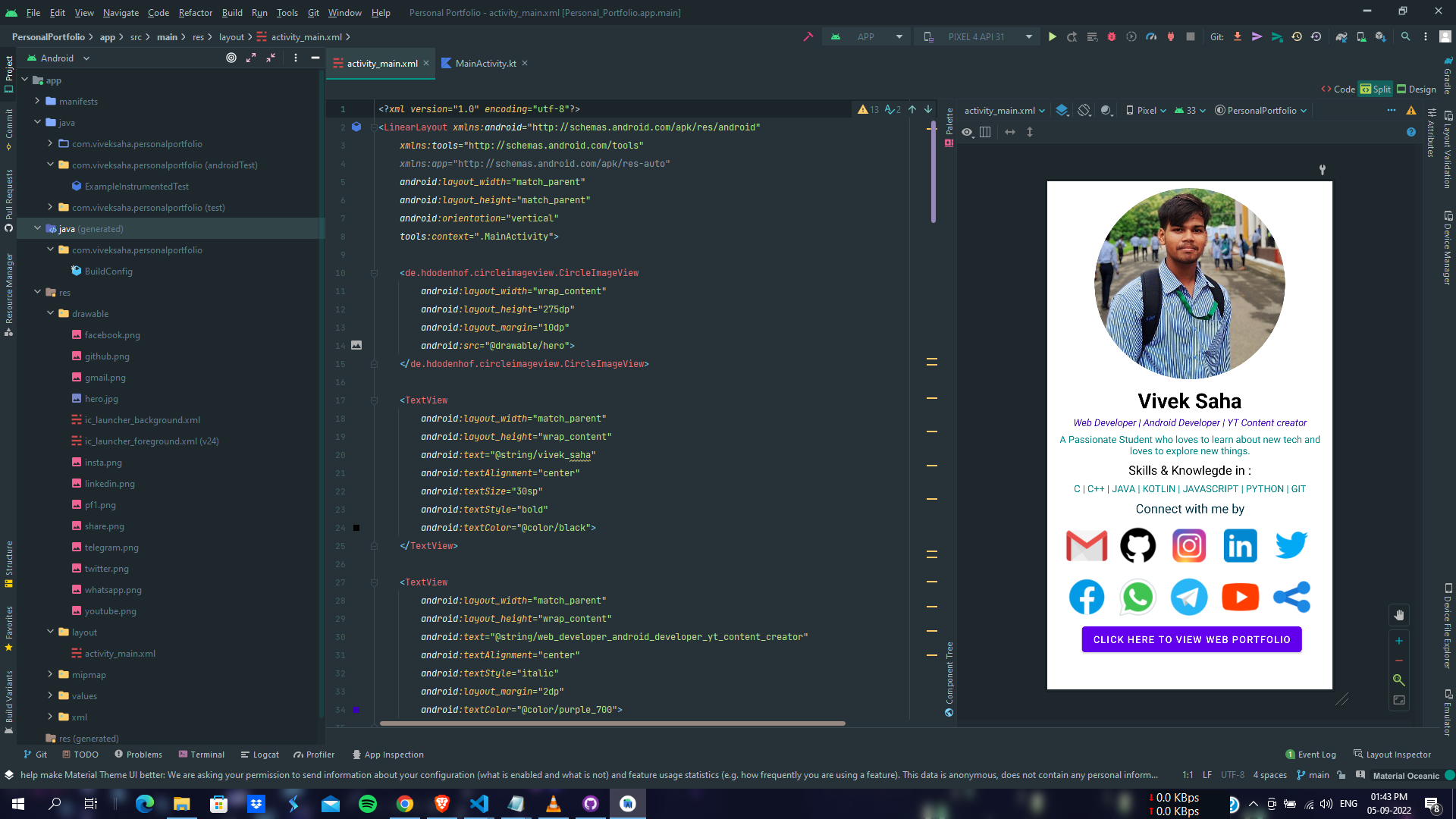
Task: Open the PIXEL 4 API 31 device dropdown
Action: pyautogui.click(x=977, y=36)
